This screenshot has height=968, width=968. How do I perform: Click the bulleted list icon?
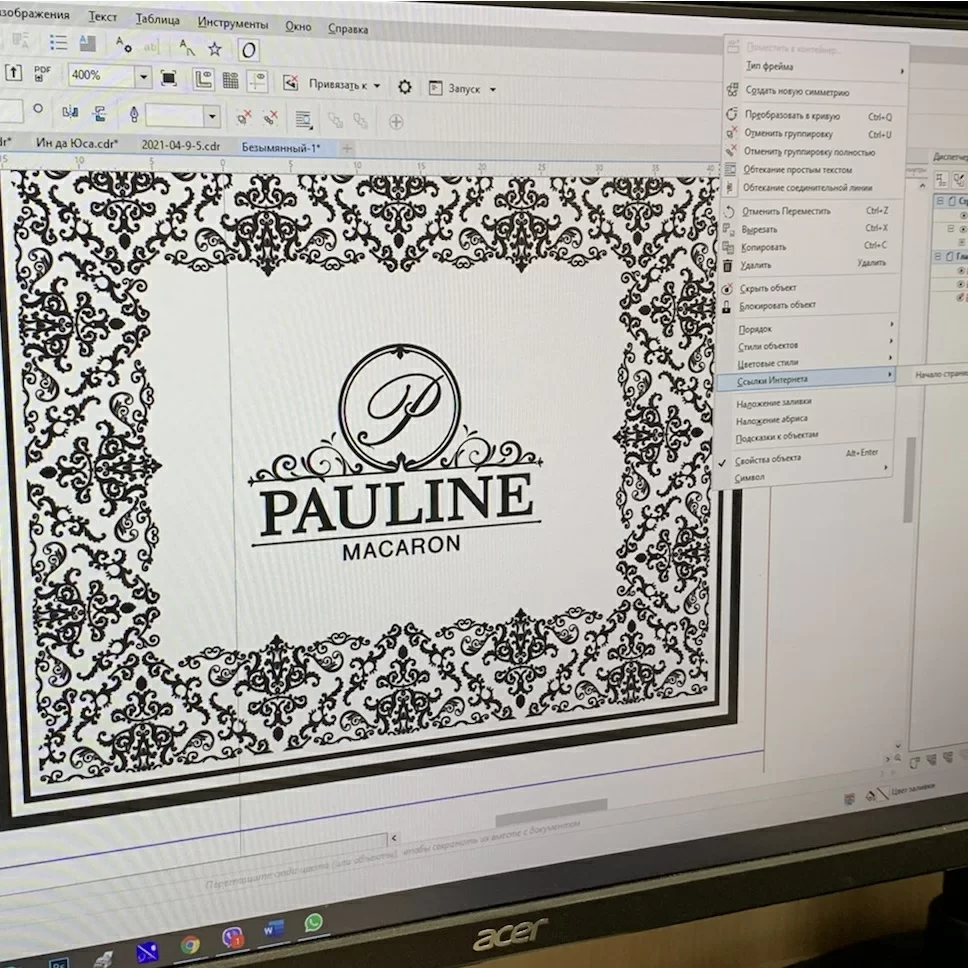click(x=58, y=42)
